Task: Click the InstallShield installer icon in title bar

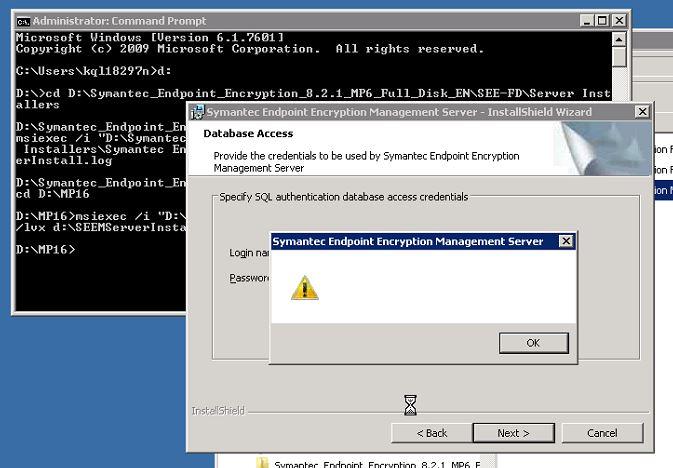Action: tap(197, 112)
